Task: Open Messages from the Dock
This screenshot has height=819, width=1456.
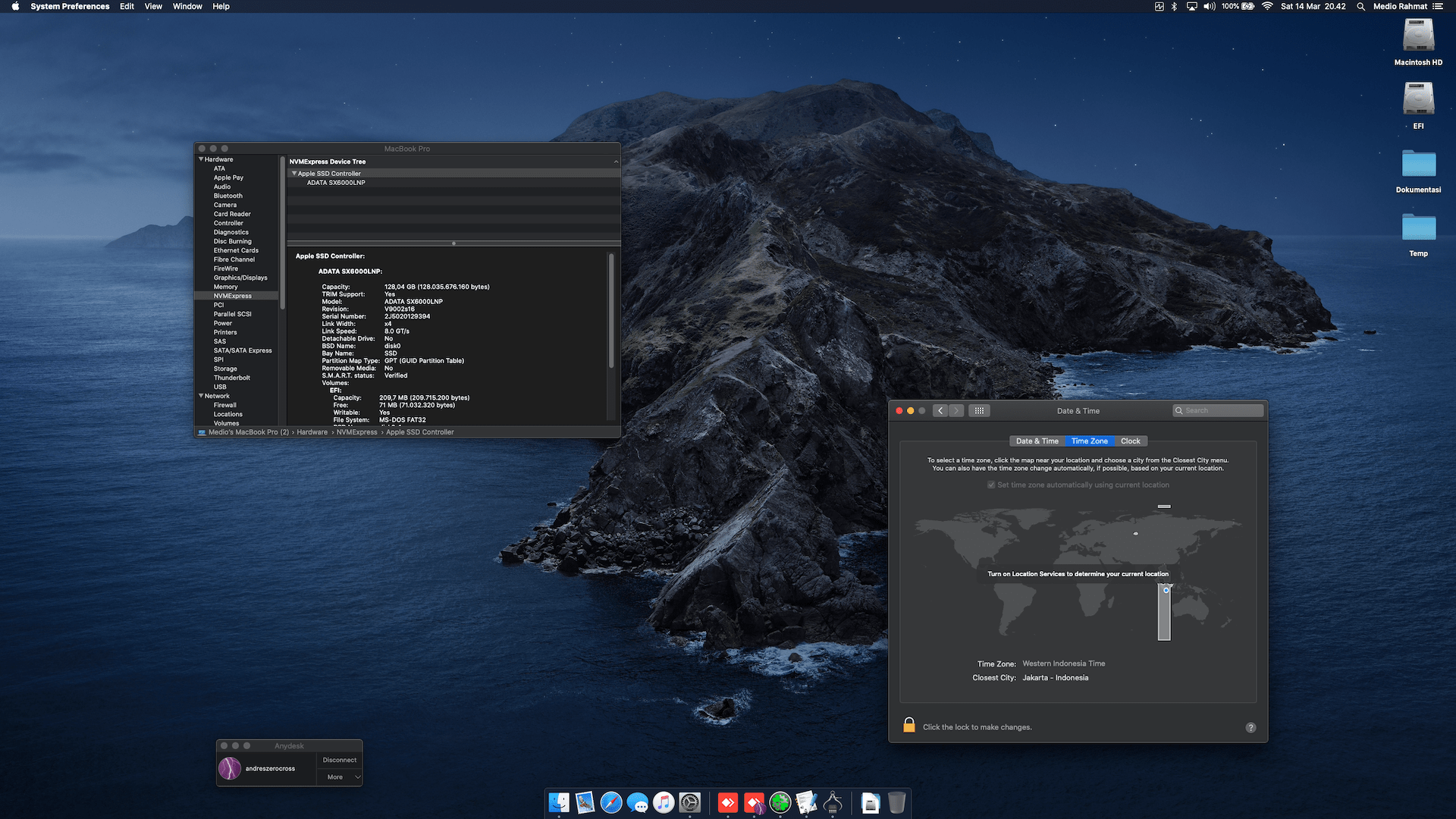Action: [638, 802]
